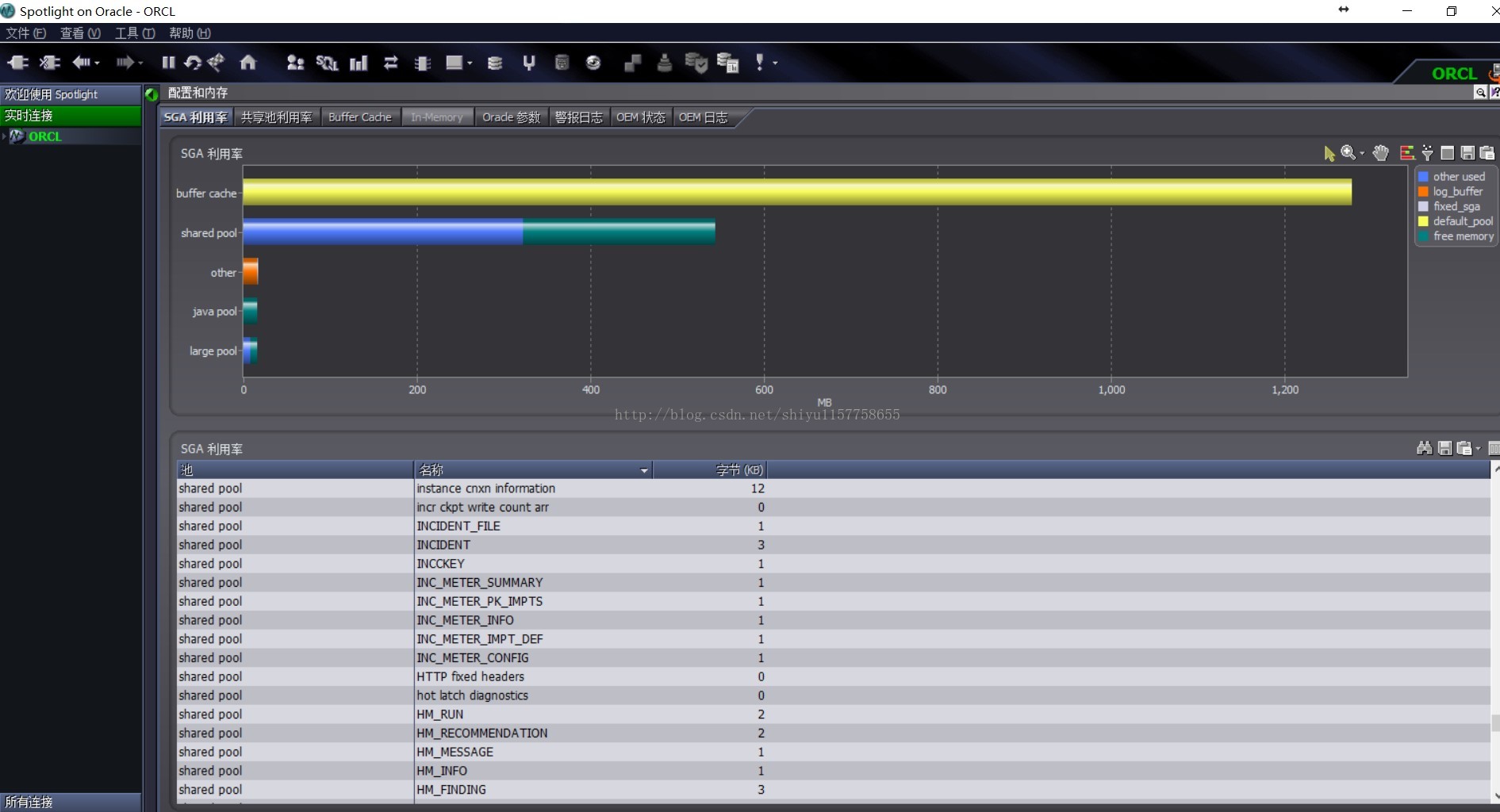Switch to the 警报日志 tab
Image resolution: width=1500 pixels, height=812 pixels.
(579, 117)
